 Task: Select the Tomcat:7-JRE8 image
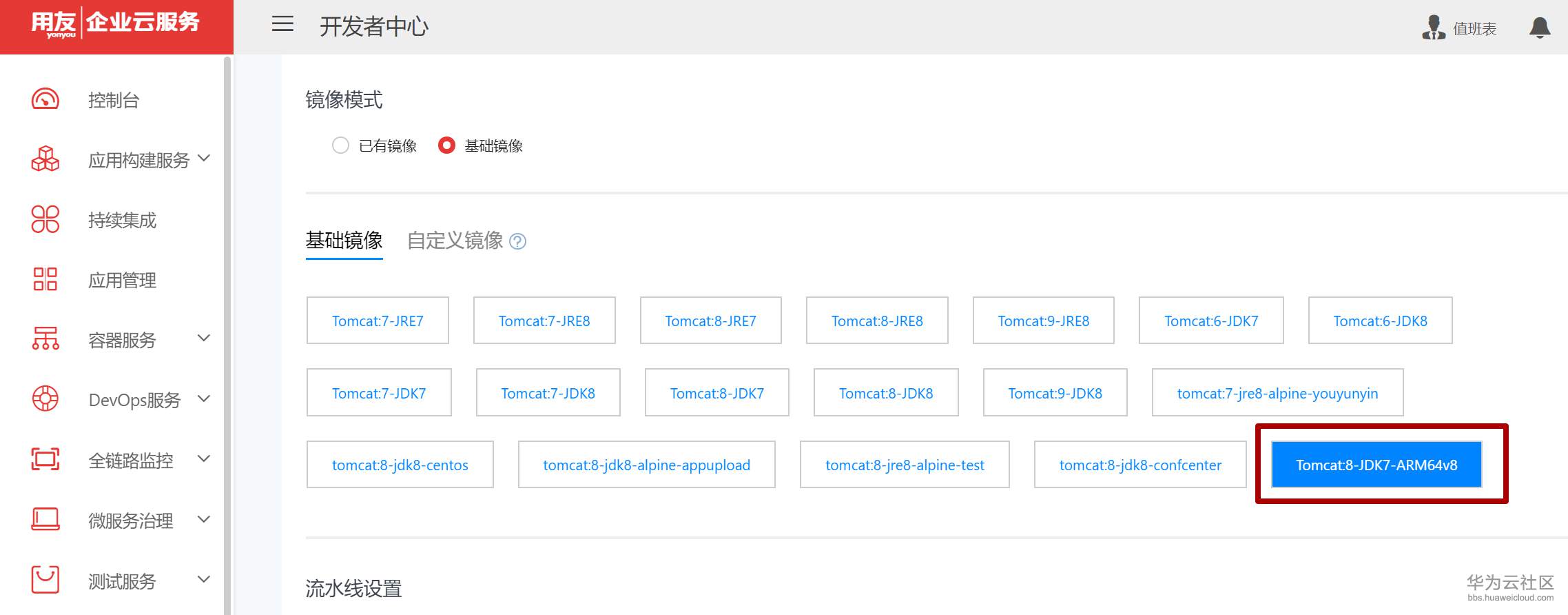[544, 321]
